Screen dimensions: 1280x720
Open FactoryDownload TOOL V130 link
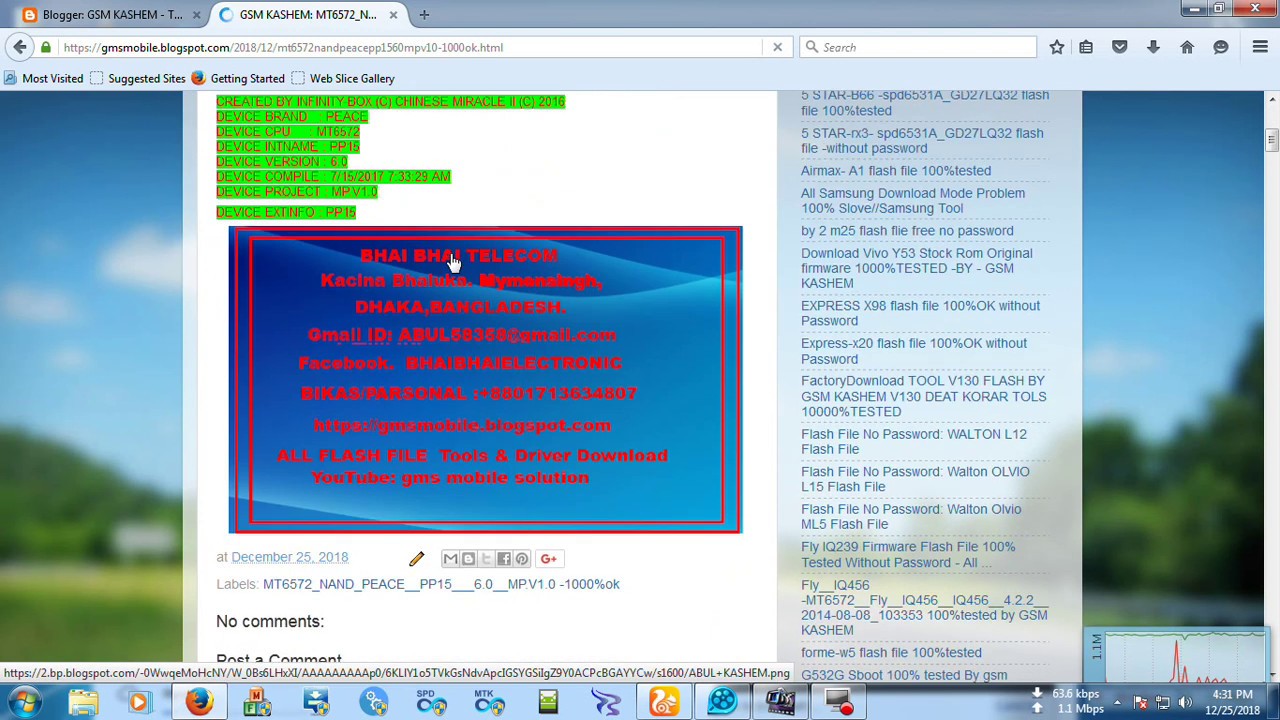(924, 396)
